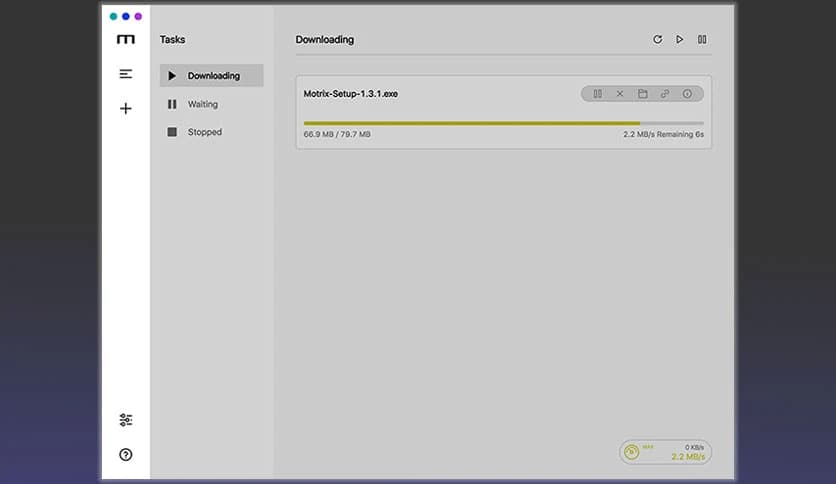The image size is (836, 484).
Task: Click the 2.2 MB/s download speed indicator
Action: 688,457
